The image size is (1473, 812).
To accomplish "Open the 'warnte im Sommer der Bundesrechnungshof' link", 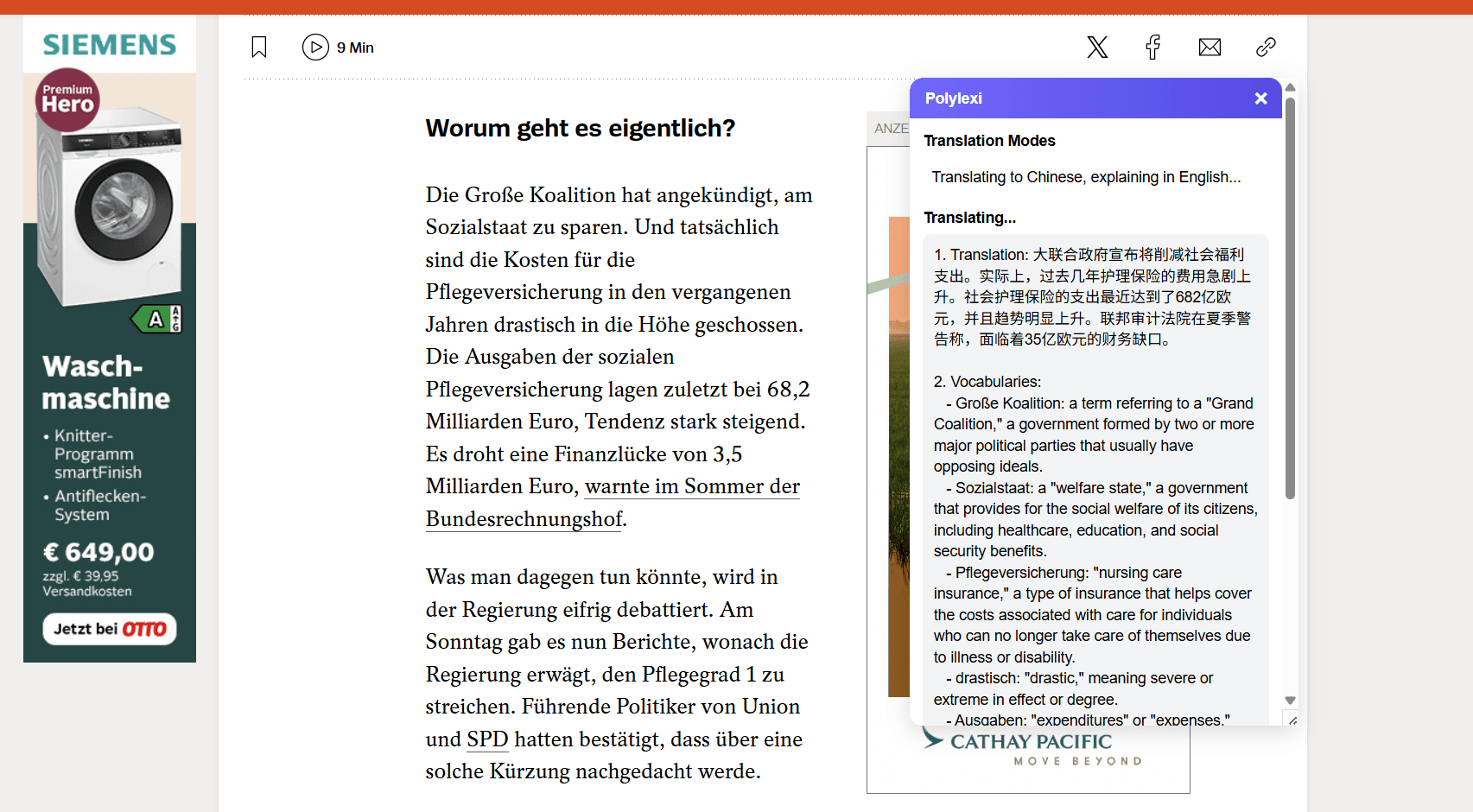I will click(x=691, y=486).
